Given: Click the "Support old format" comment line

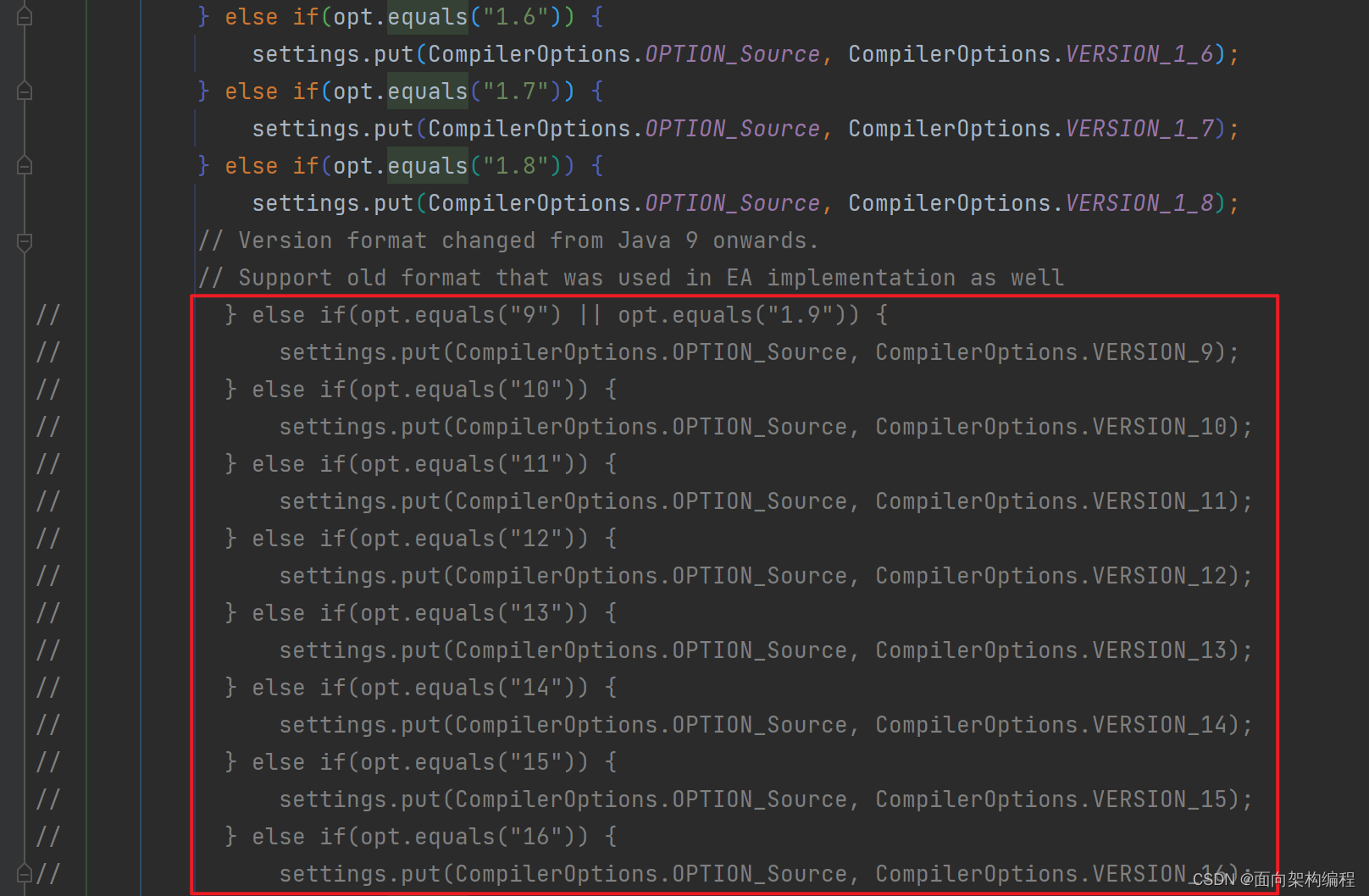Looking at the screenshot, I should click(631, 278).
